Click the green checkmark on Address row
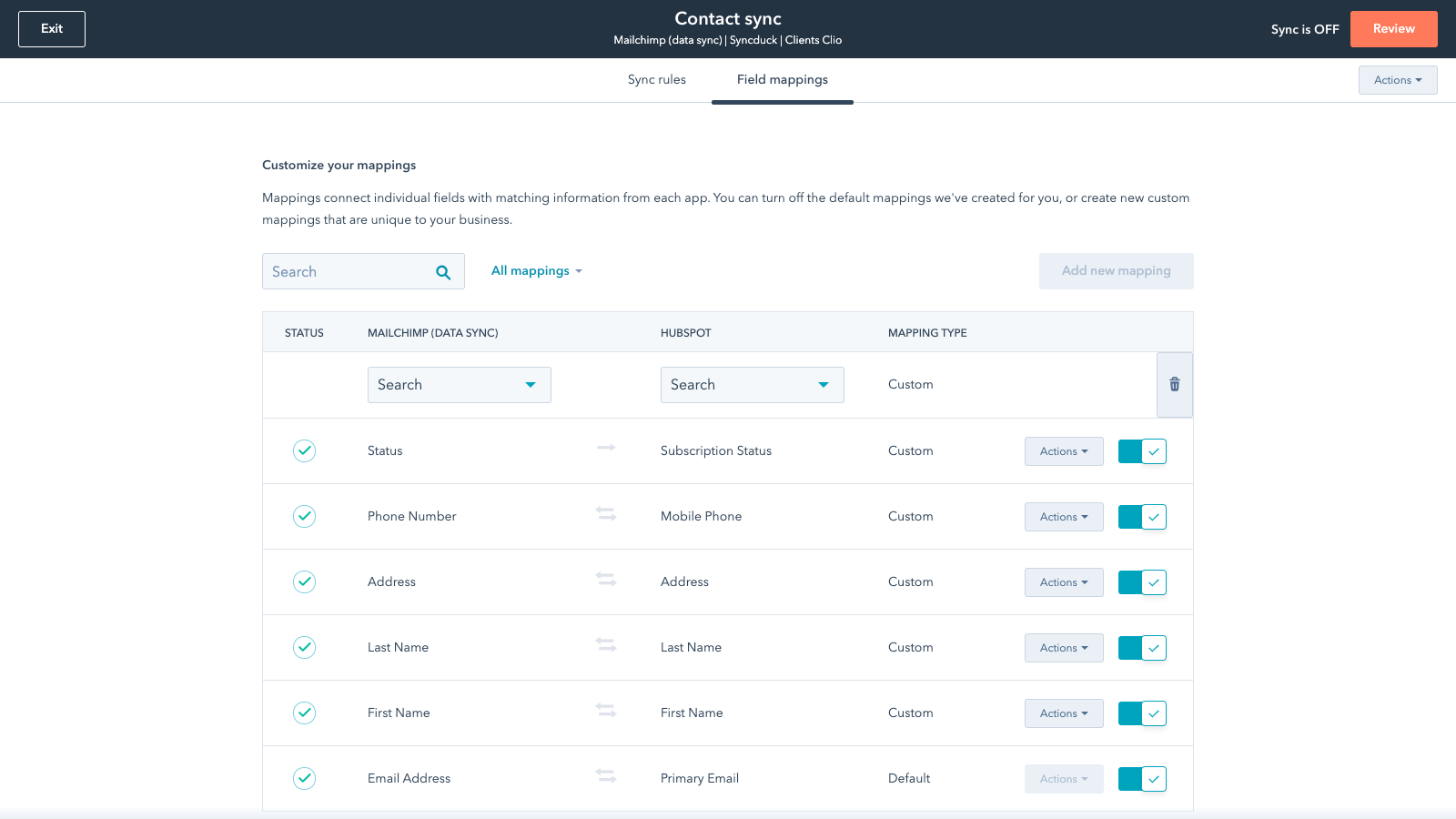This screenshot has width=1456, height=819. pos(304,581)
